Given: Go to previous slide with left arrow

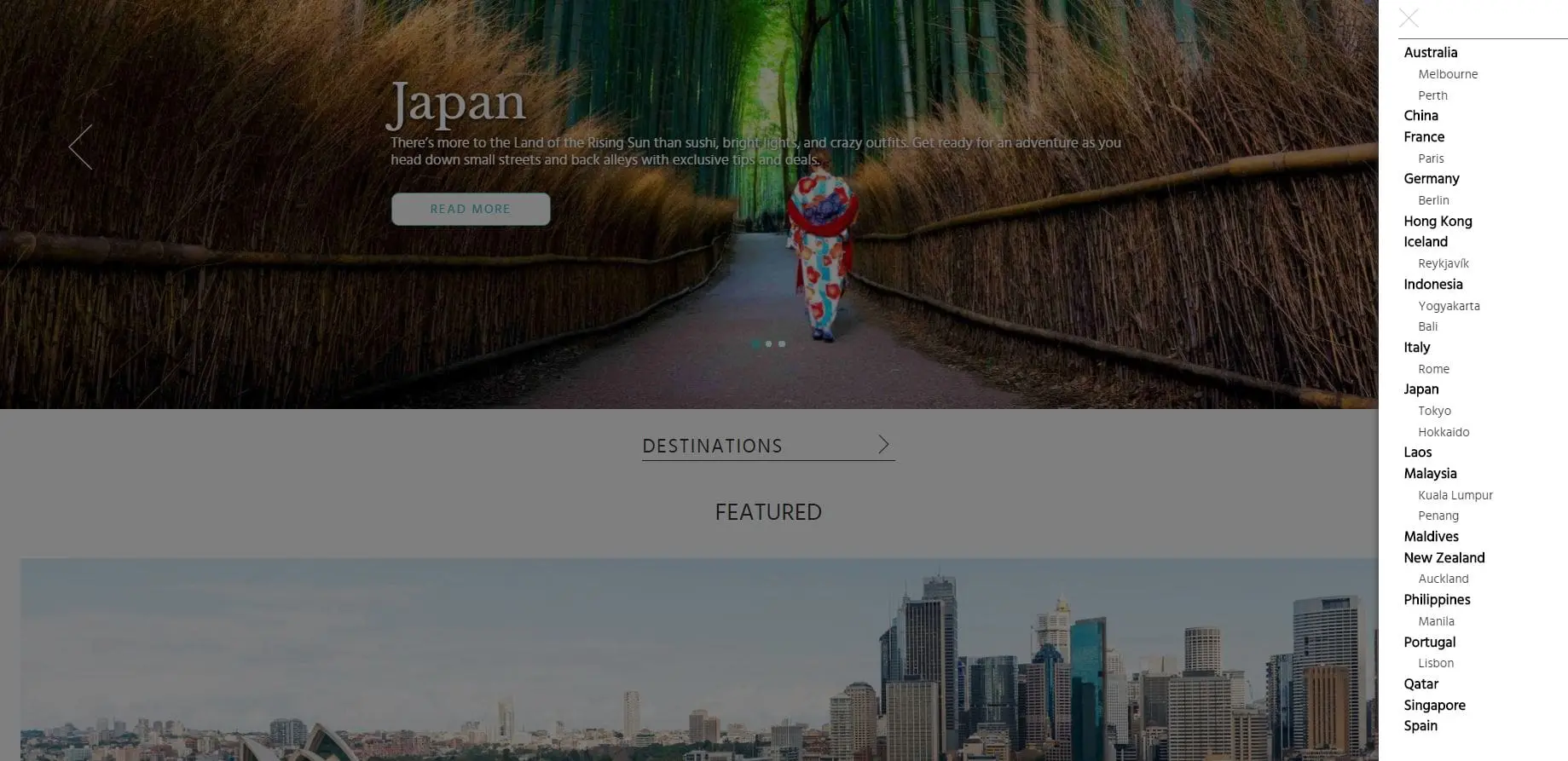Looking at the screenshot, I should [80, 147].
